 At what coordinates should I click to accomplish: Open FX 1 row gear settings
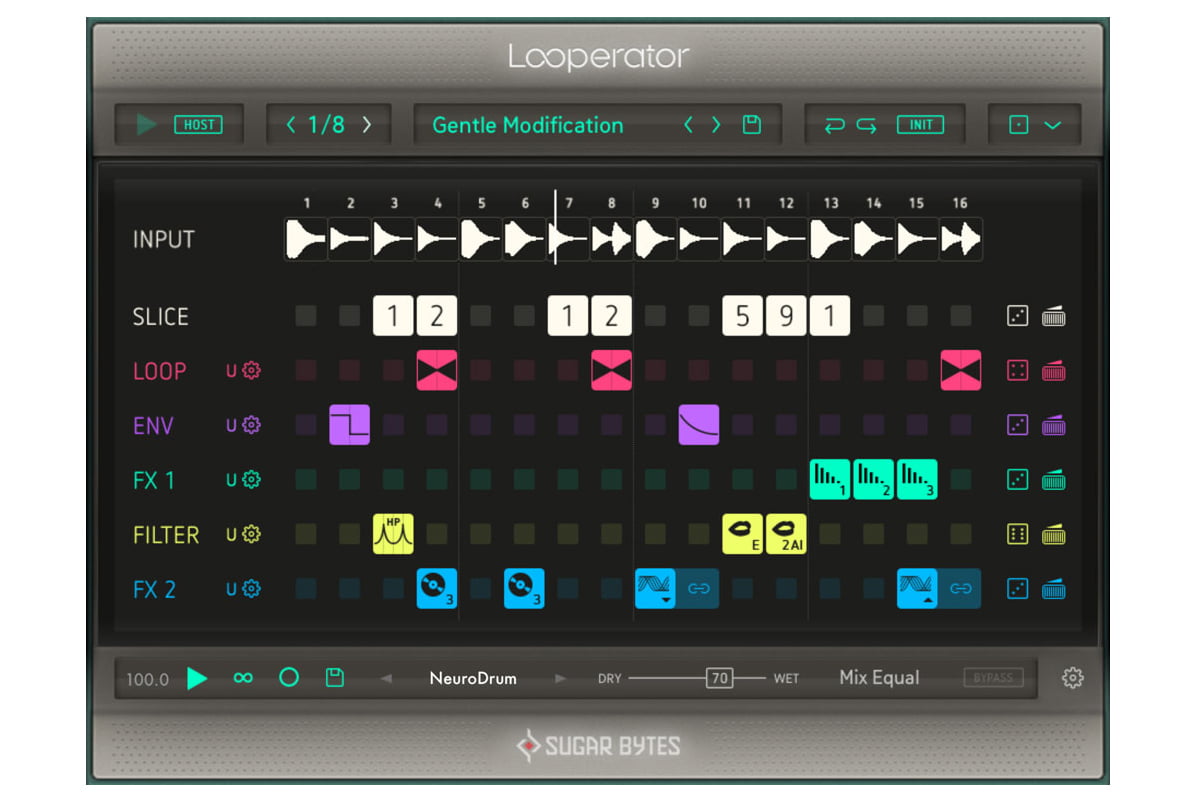(x=251, y=480)
